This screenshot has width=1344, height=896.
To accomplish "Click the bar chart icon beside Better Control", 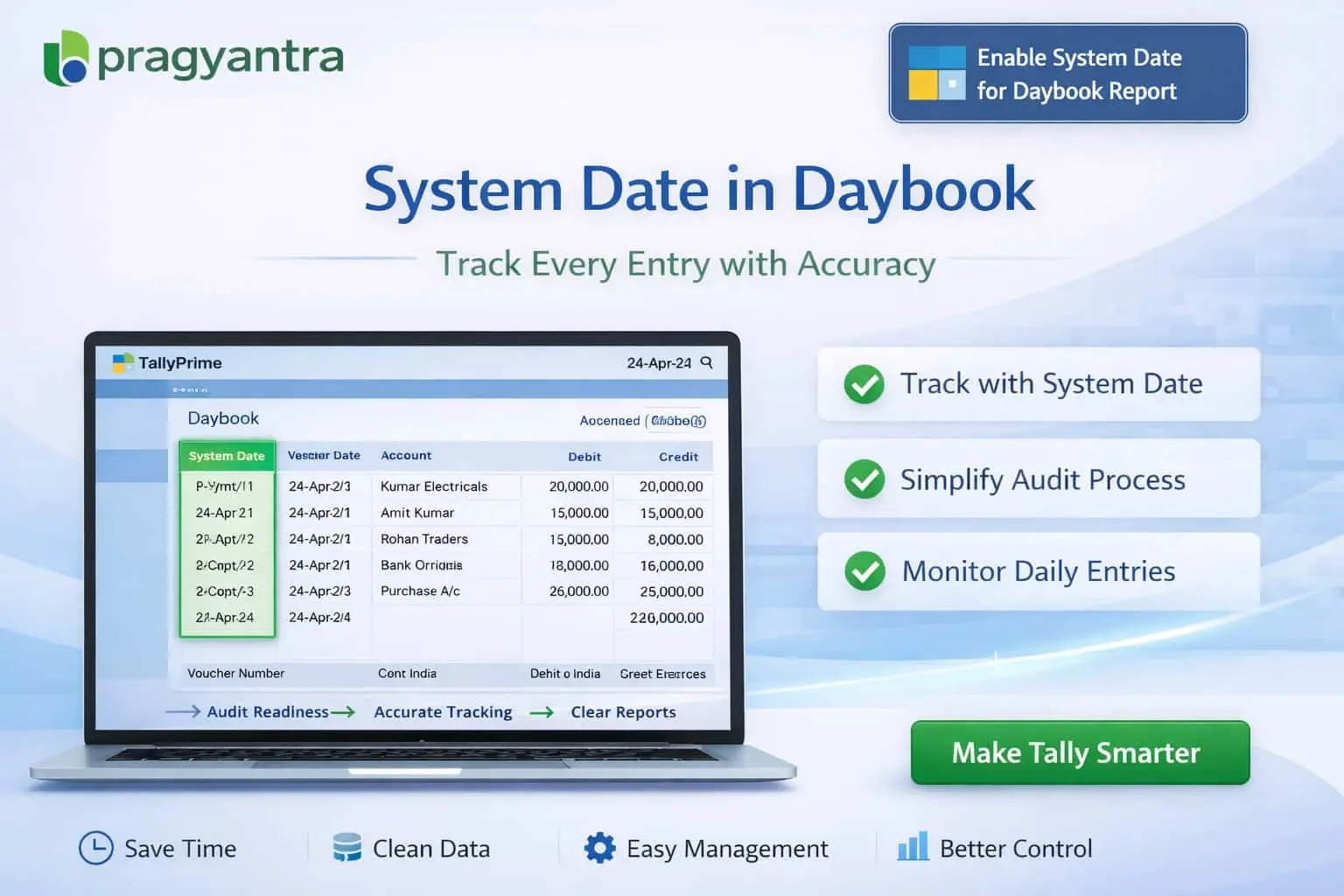I will click(913, 848).
